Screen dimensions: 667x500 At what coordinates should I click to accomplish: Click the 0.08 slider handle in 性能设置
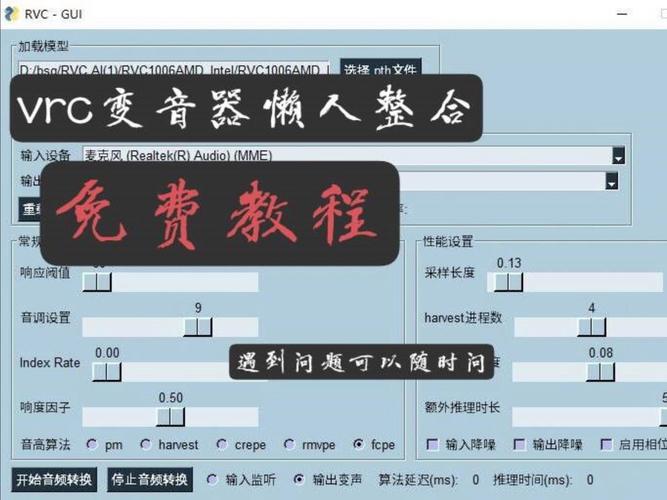[x=600, y=372]
